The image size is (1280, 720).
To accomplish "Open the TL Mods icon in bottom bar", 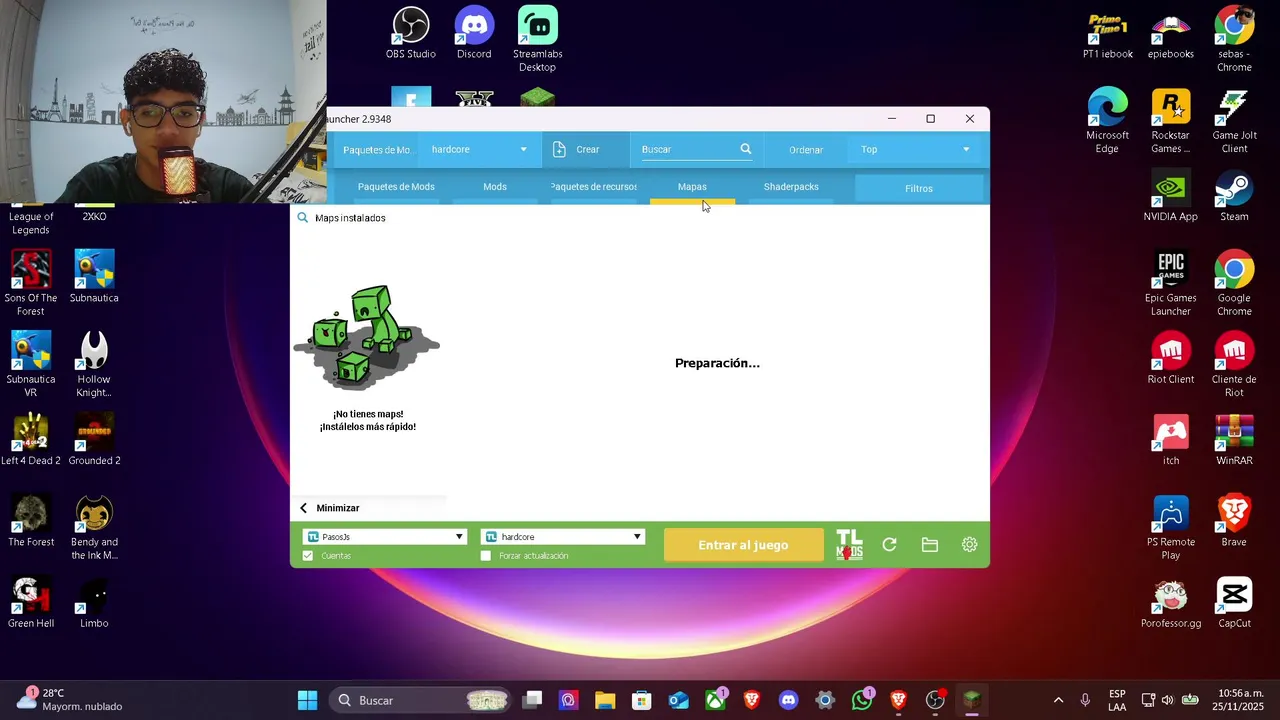I will [849, 545].
